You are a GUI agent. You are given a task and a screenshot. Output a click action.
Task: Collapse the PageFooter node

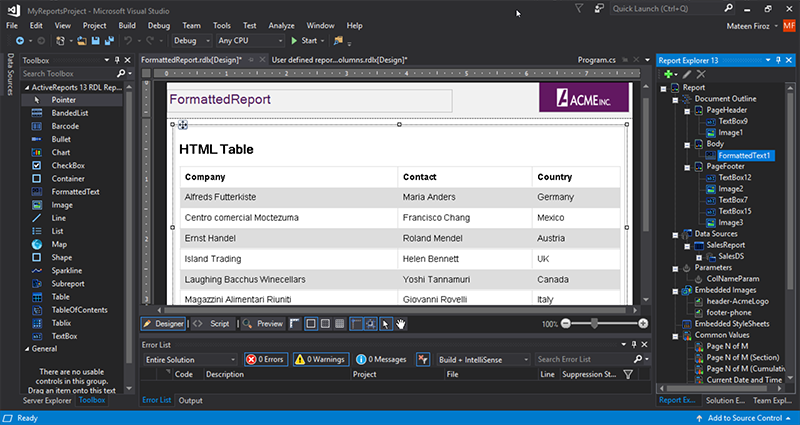[687, 167]
